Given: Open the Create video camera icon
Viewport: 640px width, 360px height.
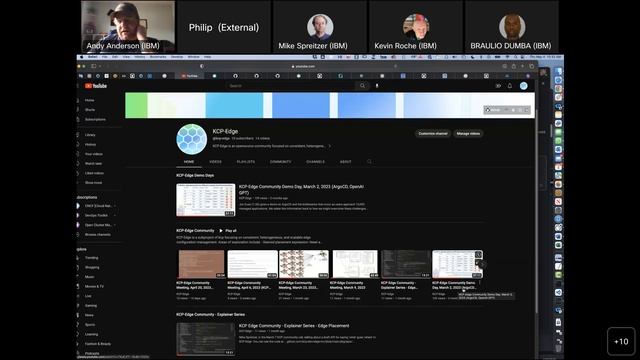Looking at the screenshot, I should tap(498, 86).
